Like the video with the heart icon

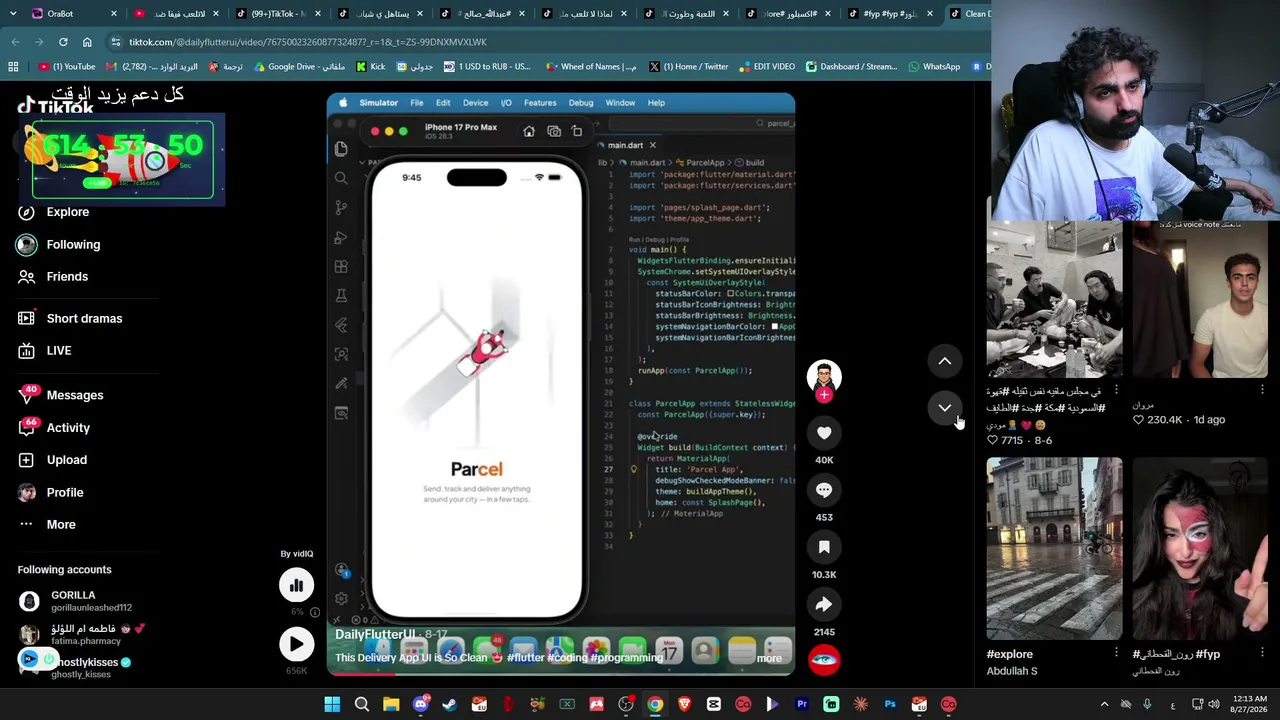pos(824,433)
